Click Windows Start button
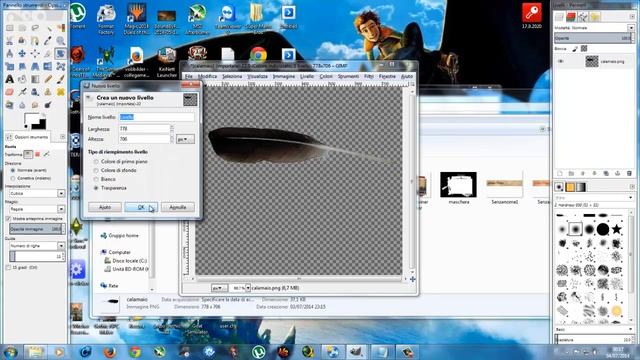640x360 pixels. click(10, 352)
